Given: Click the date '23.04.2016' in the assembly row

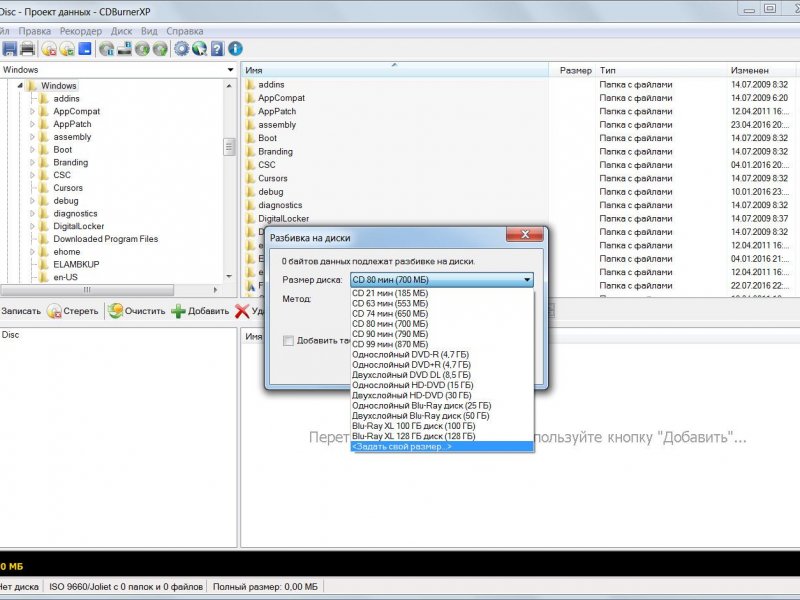Looking at the screenshot, I should (x=759, y=124).
